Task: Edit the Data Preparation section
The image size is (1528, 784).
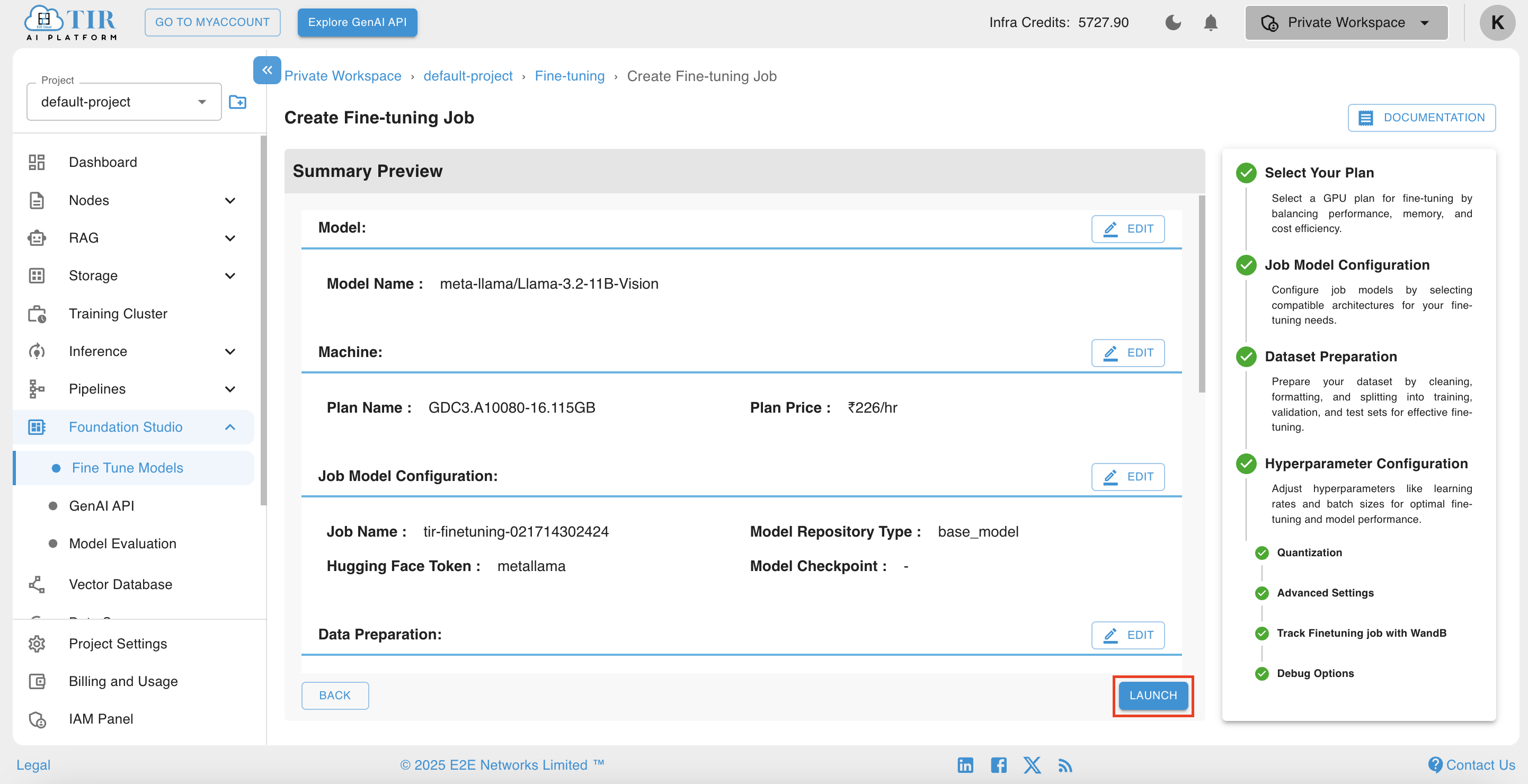Action: pyautogui.click(x=1127, y=635)
